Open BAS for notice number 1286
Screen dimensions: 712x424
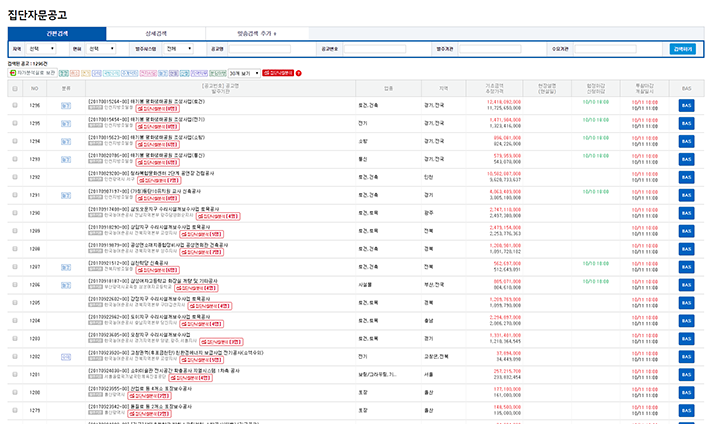coord(686,285)
